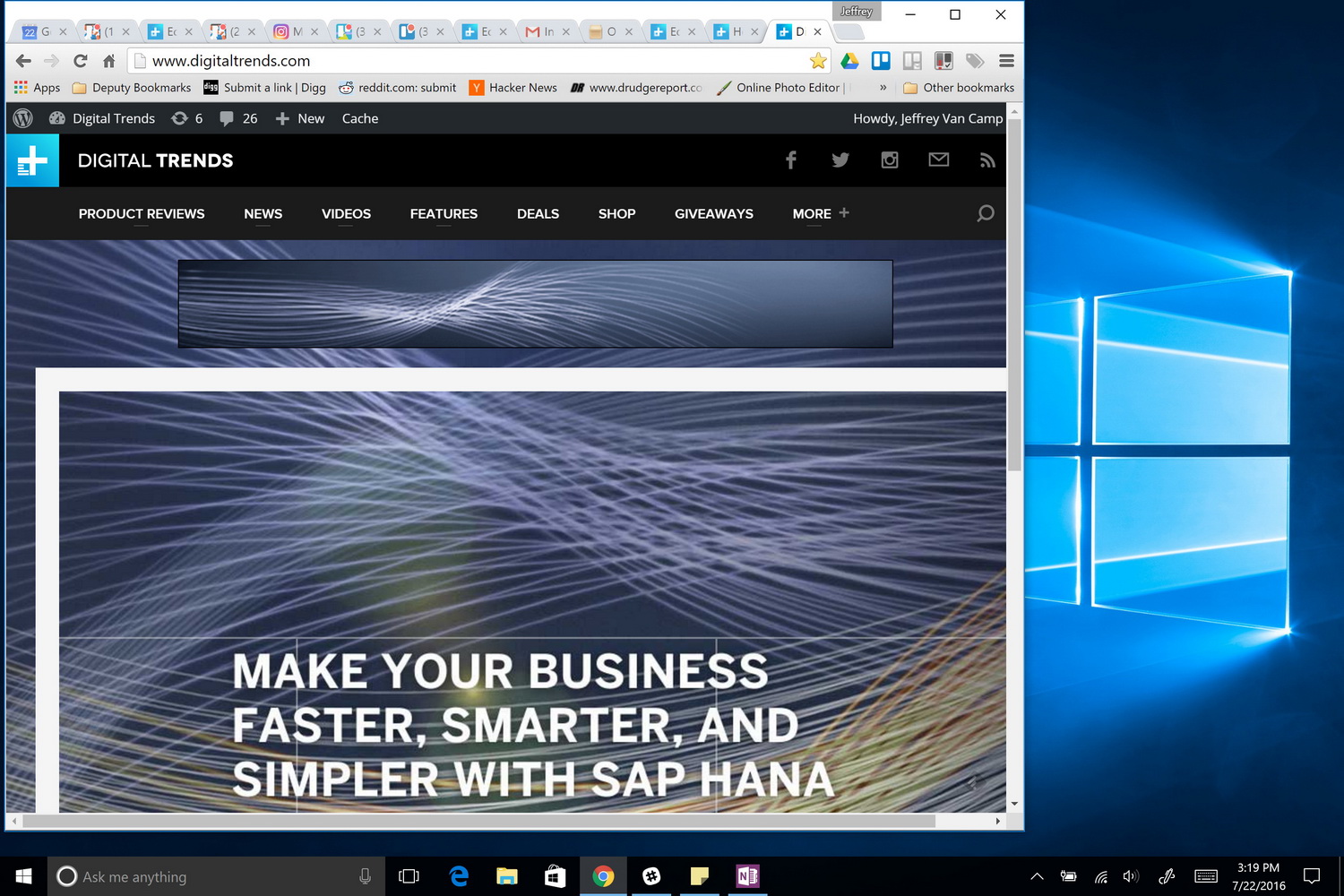Expand the More plus menu
Image resolution: width=1344 pixels, height=896 pixels.
tap(821, 214)
